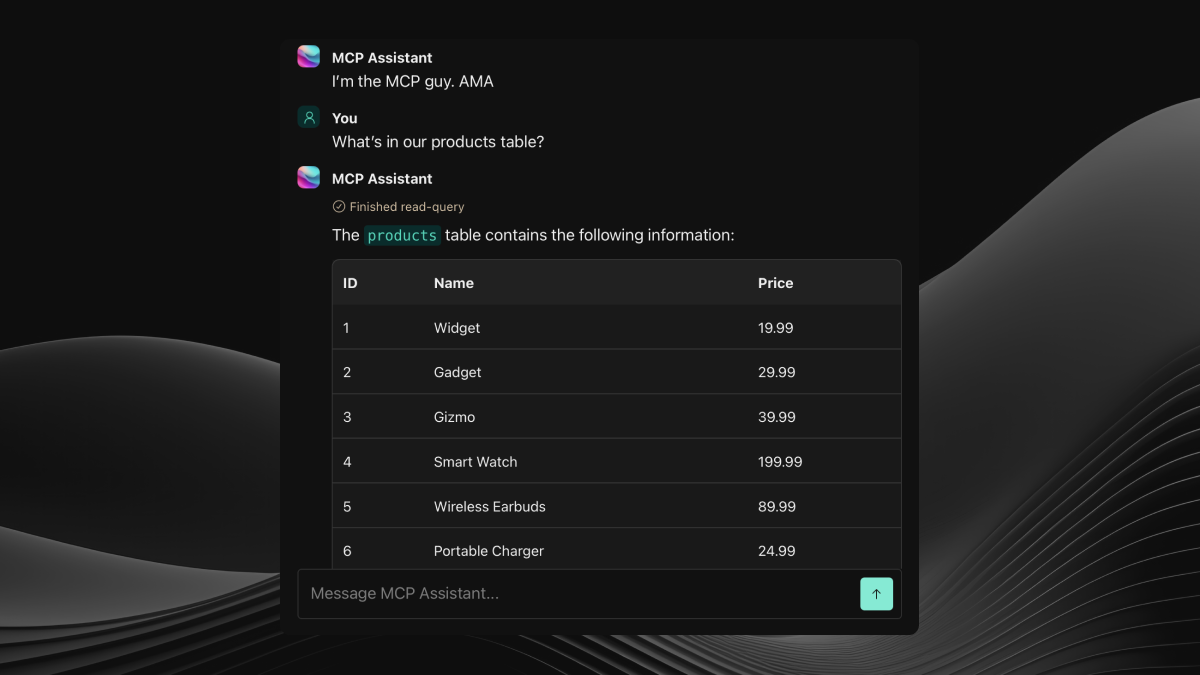1200x675 pixels.
Task: Click the Price column header
Action: [775, 283]
